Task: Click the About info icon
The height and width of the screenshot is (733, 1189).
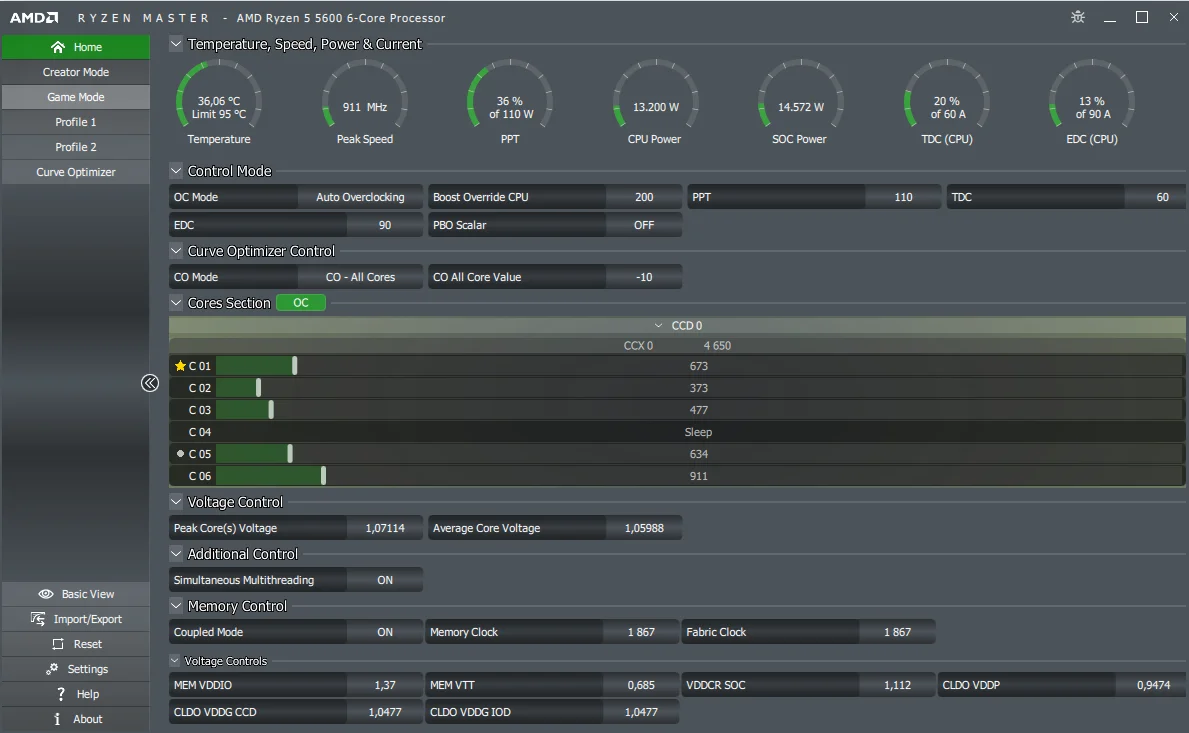Action: (x=57, y=719)
